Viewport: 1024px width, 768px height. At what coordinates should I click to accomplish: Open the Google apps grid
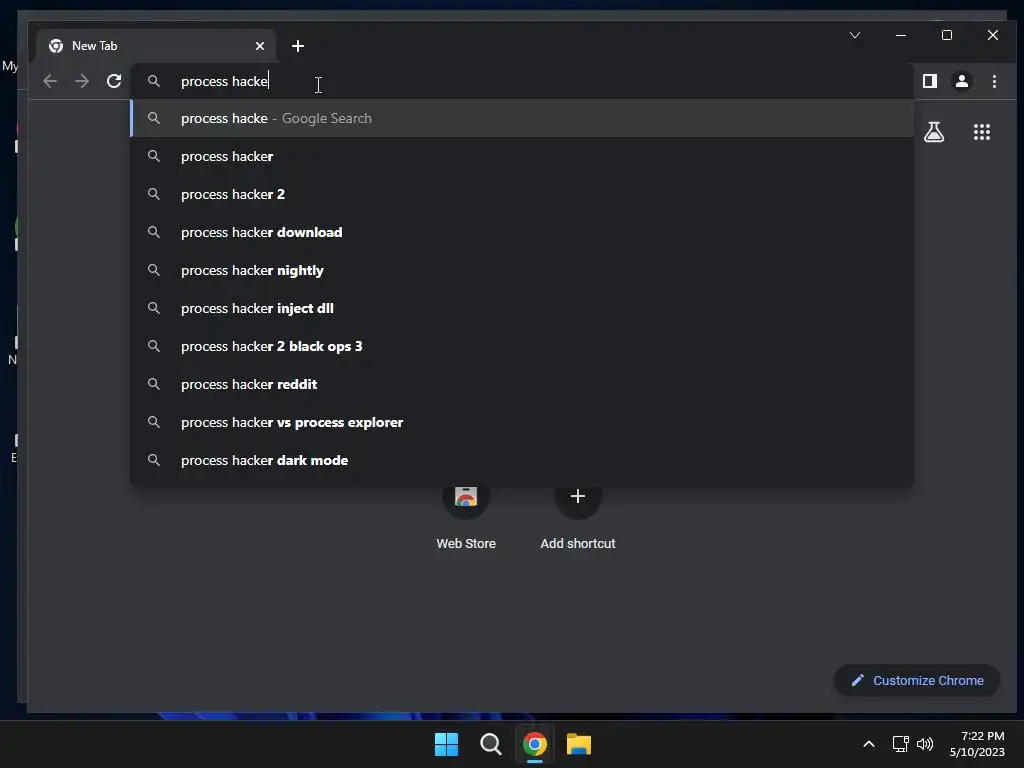tap(982, 132)
